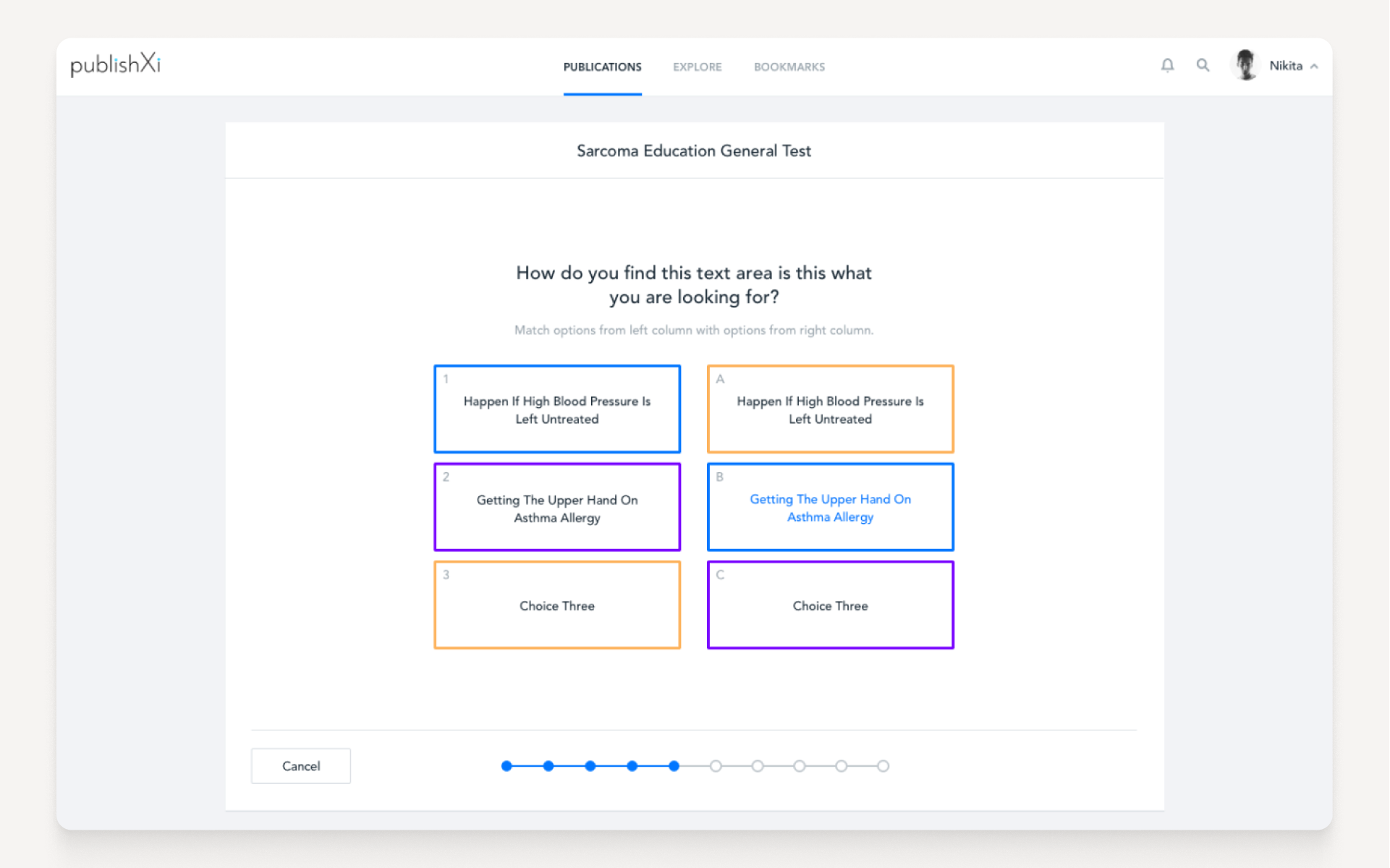Click the sixth unfilled progress dot
Screen dimensions: 1390x868
pos(716,765)
